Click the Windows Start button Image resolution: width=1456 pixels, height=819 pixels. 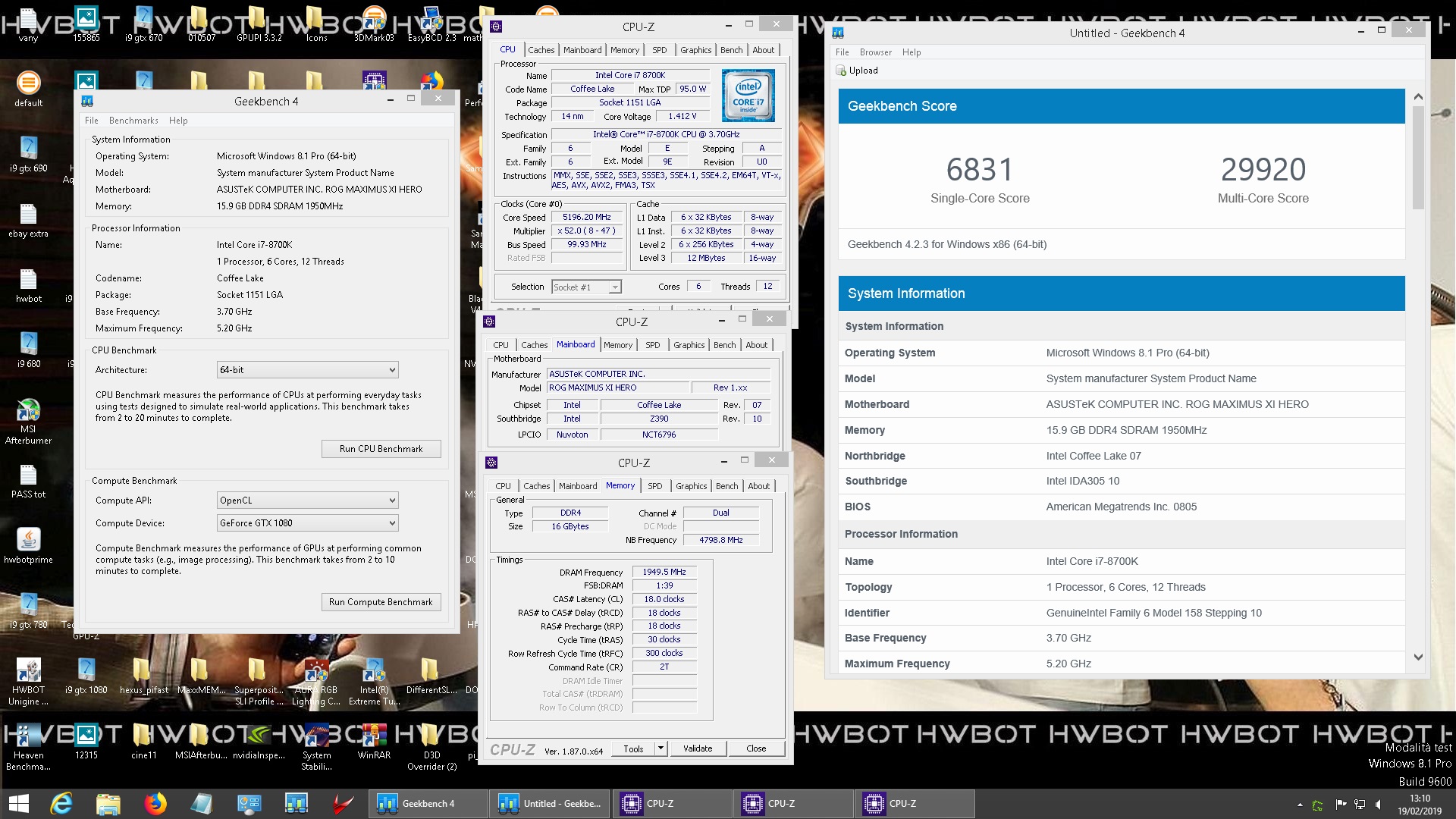pos(18,803)
